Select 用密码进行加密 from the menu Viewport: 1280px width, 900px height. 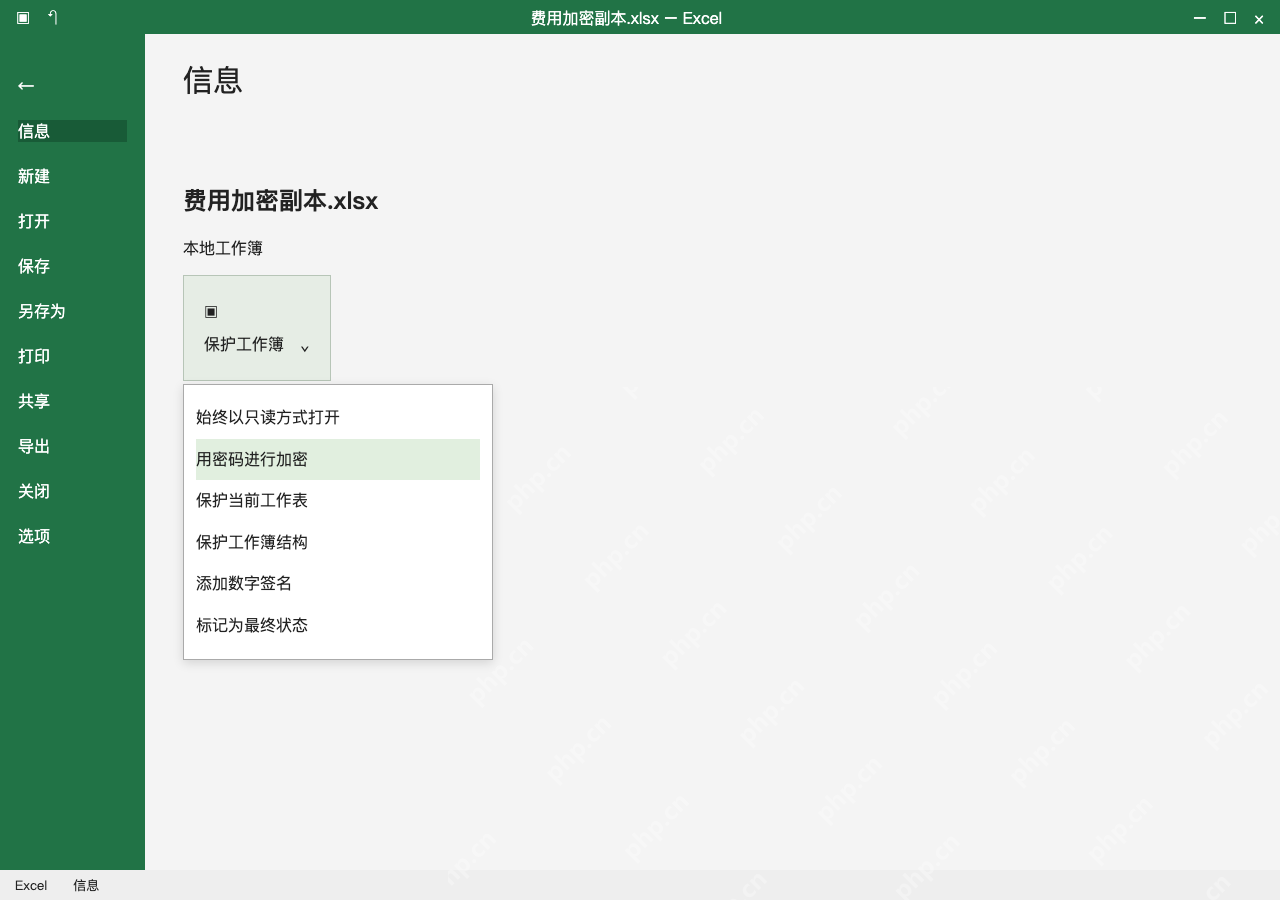(x=338, y=459)
